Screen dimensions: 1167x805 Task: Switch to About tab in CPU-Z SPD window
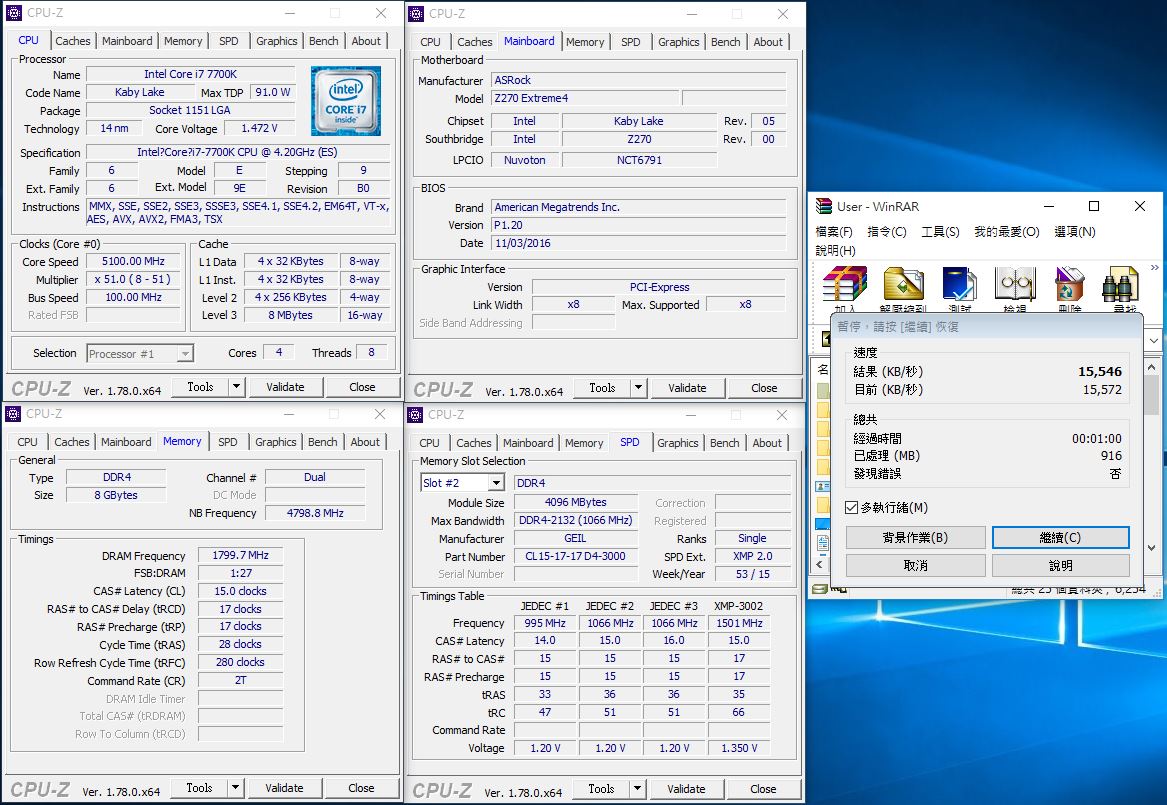coord(767,443)
